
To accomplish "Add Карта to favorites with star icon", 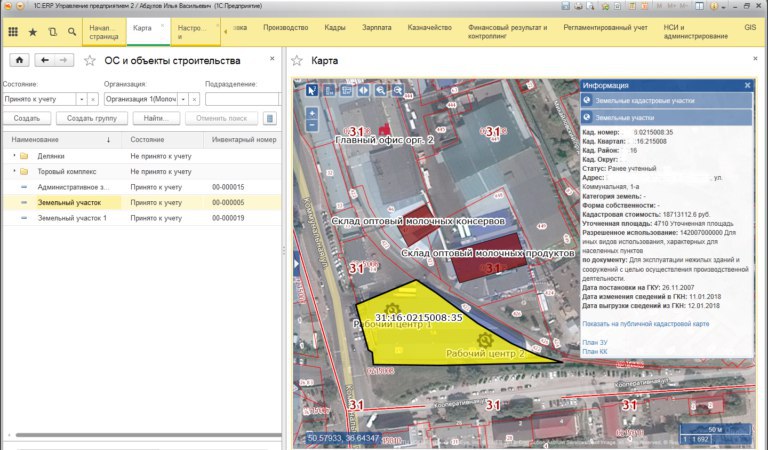I will (297, 61).
